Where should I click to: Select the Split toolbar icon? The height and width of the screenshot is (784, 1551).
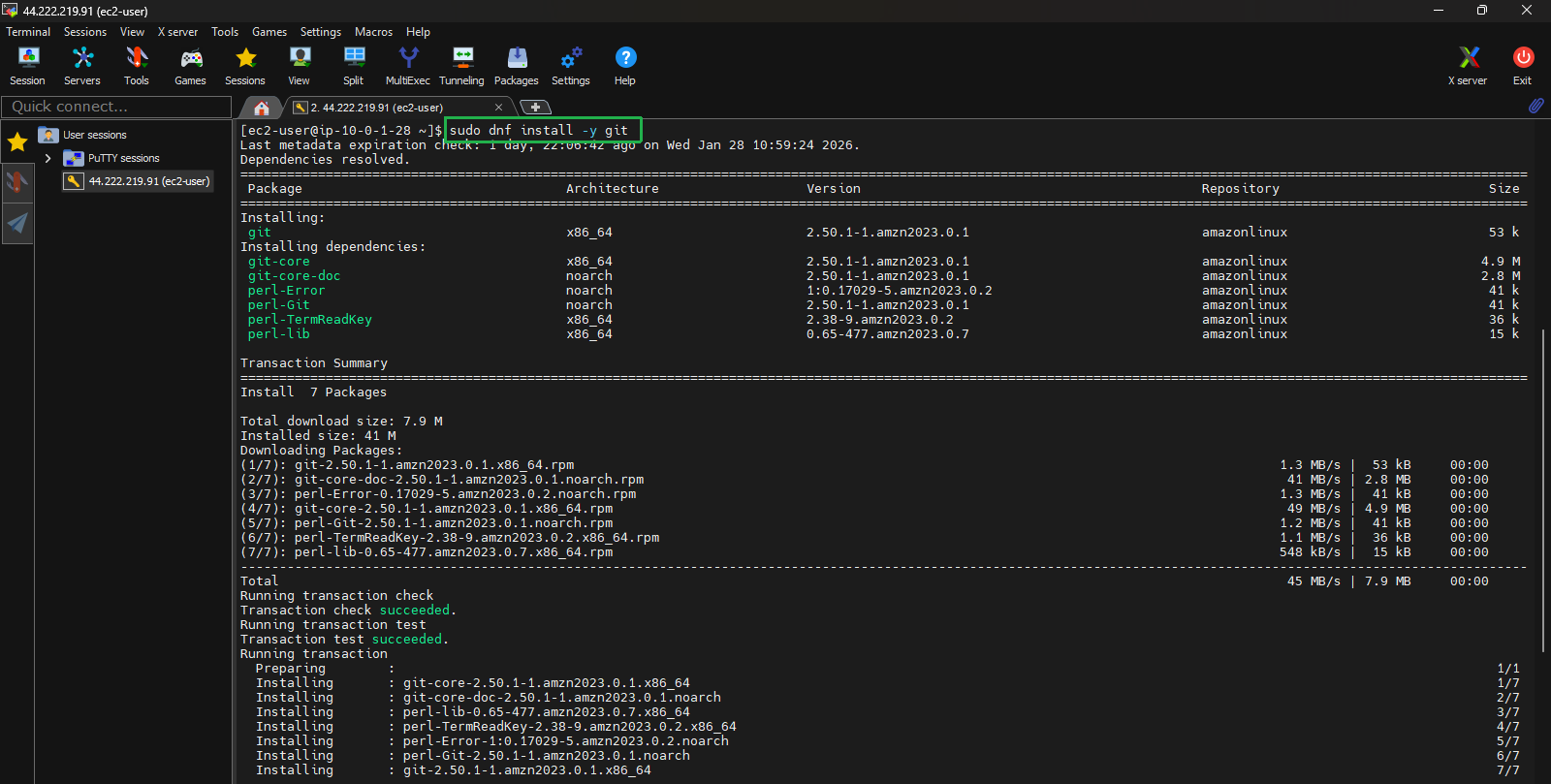[354, 66]
